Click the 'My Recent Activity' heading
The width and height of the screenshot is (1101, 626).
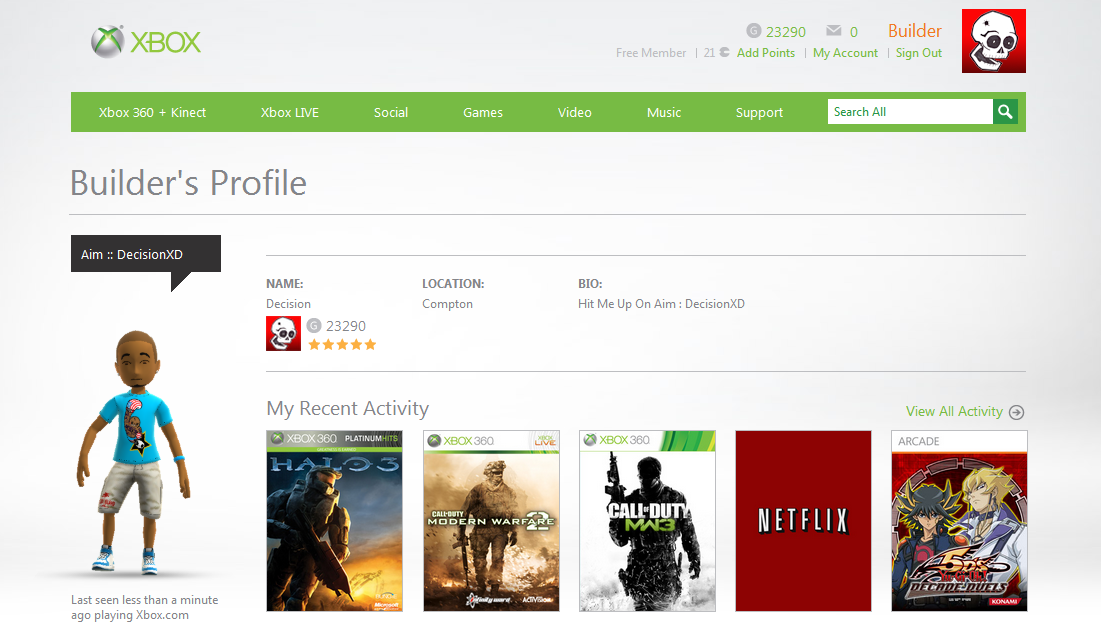tap(348, 408)
